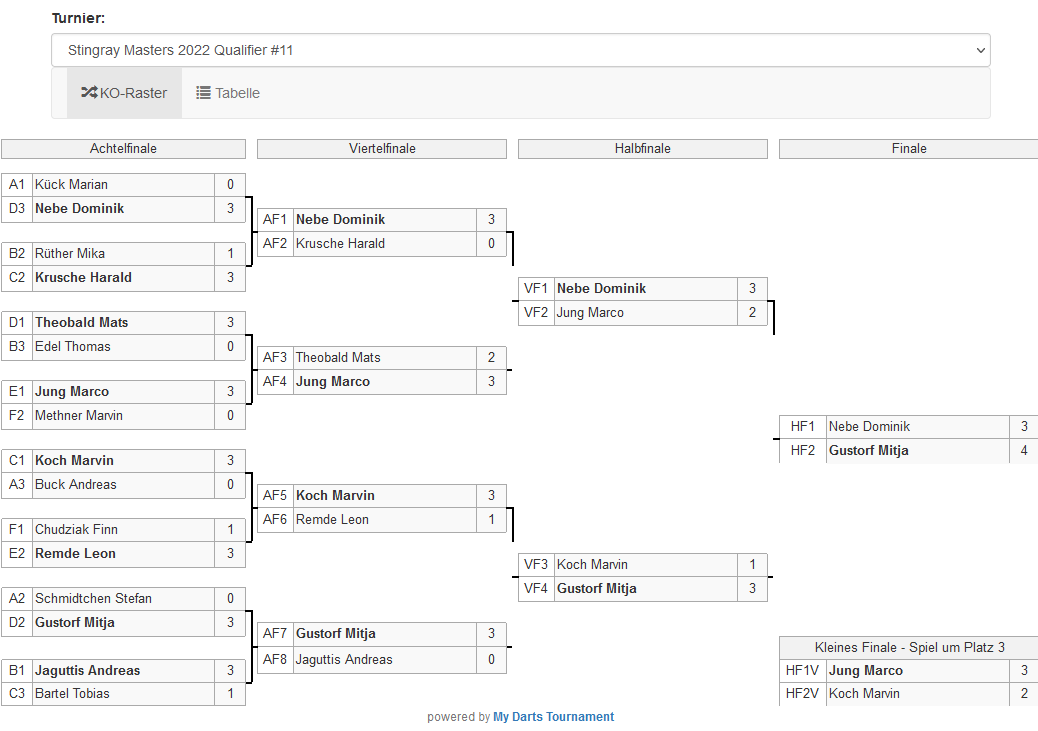Click the Finale round header
The height and width of the screenshot is (731, 1038).
tap(908, 149)
